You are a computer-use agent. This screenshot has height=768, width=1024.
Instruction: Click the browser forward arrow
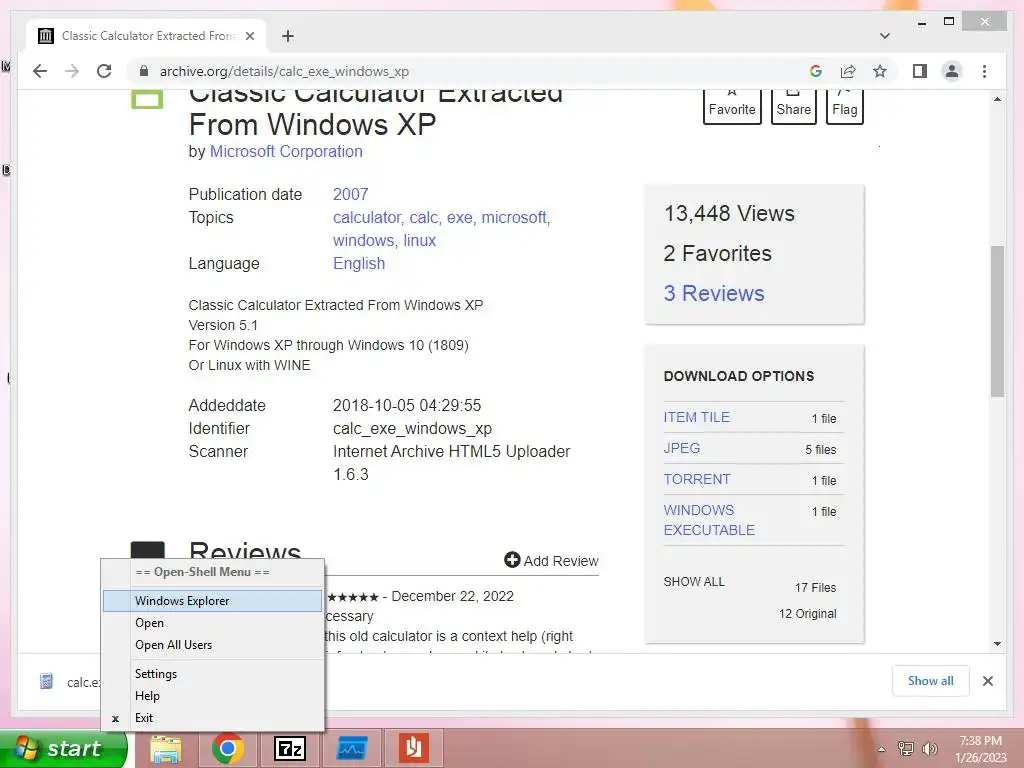coord(72,71)
